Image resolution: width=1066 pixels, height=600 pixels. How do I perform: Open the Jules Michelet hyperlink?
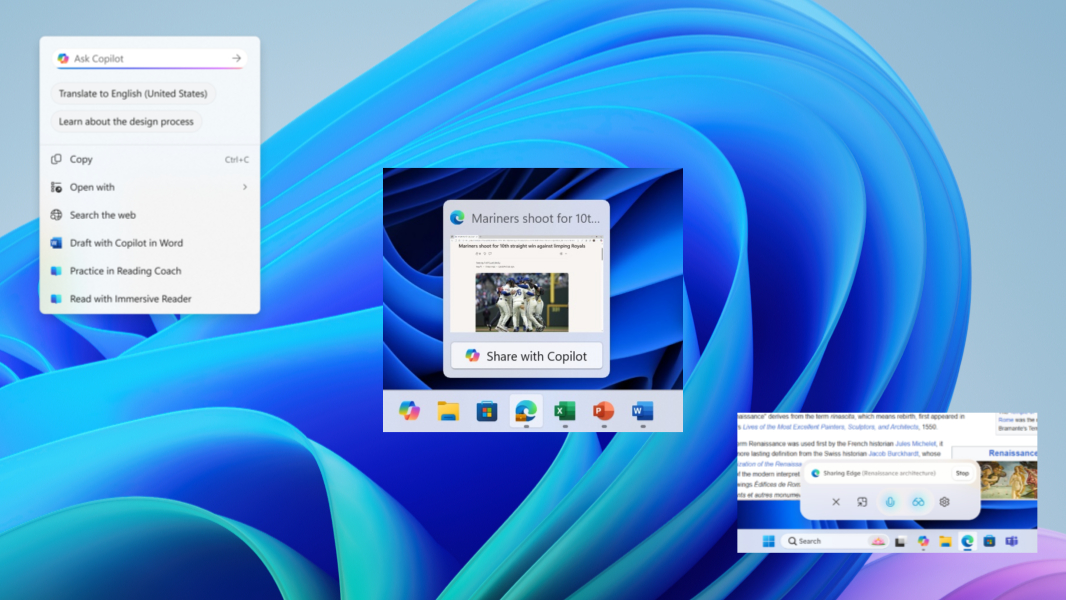coord(916,443)
